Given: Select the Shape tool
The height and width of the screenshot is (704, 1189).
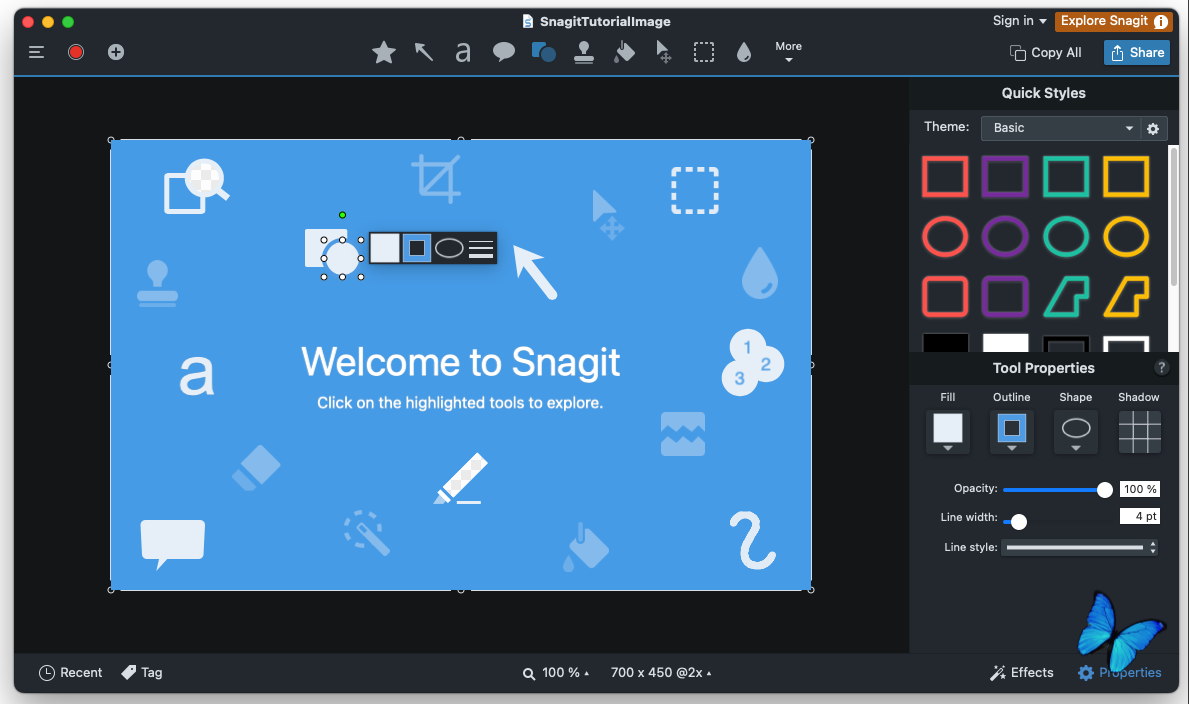Looking at the screenshot, I should point(544,52).
